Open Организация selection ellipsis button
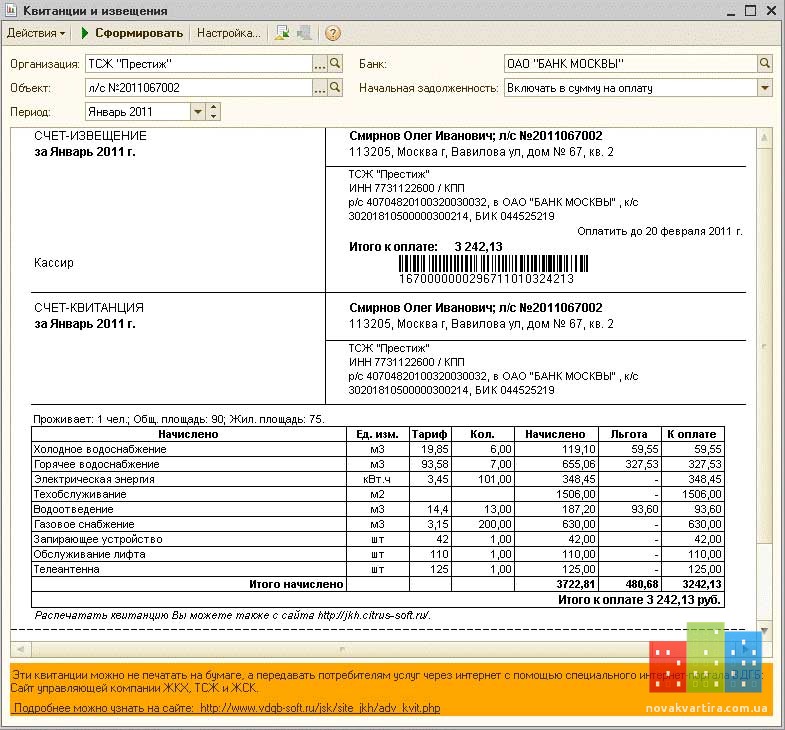Viewport: 785px width, 730px height. 319,64
